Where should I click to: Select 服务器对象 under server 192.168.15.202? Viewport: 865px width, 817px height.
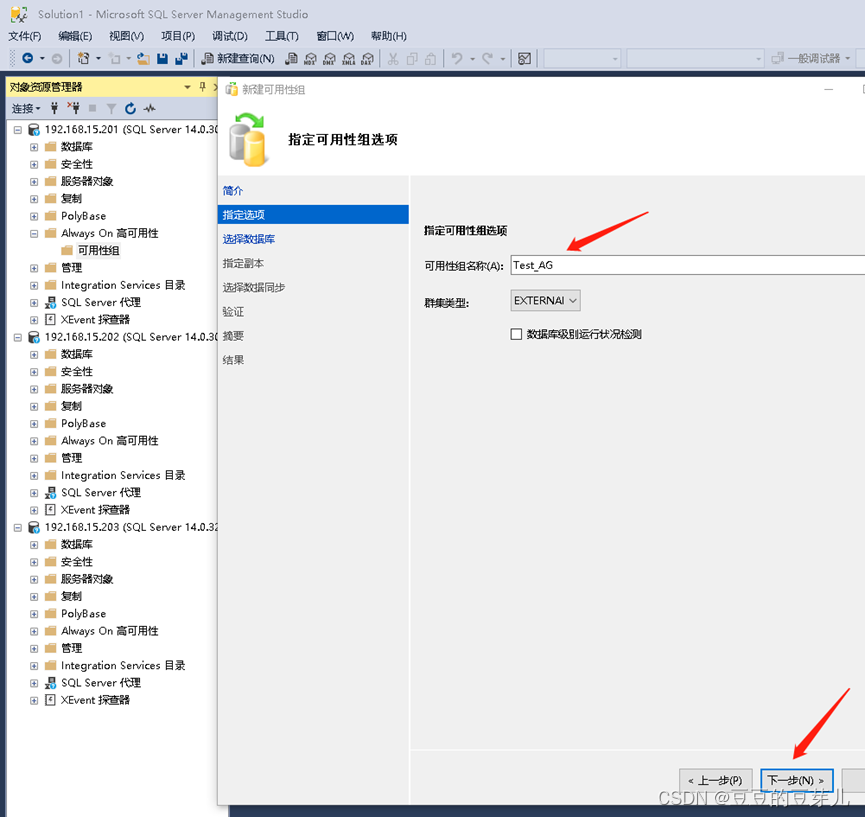click(x=87, y=389)
